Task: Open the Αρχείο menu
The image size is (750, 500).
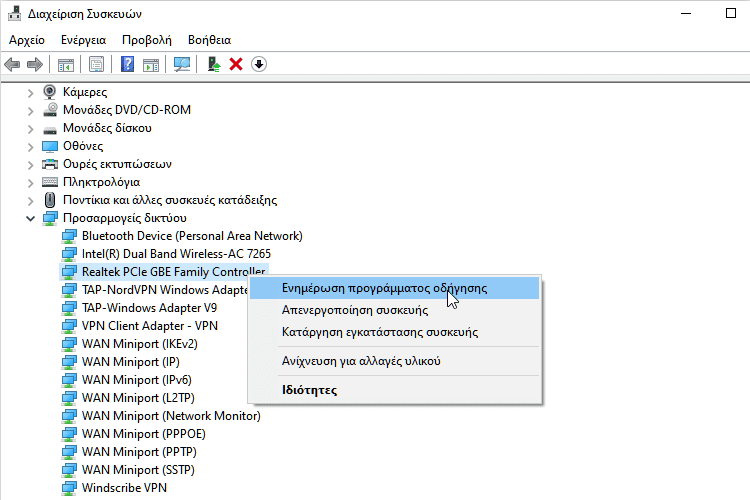Action: 27,40
